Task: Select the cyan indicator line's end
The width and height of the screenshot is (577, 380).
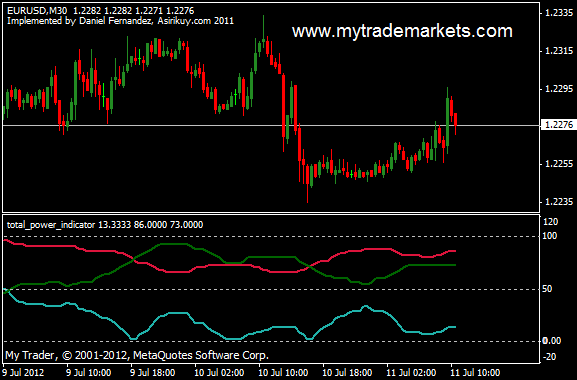Action: coord(455,327)
